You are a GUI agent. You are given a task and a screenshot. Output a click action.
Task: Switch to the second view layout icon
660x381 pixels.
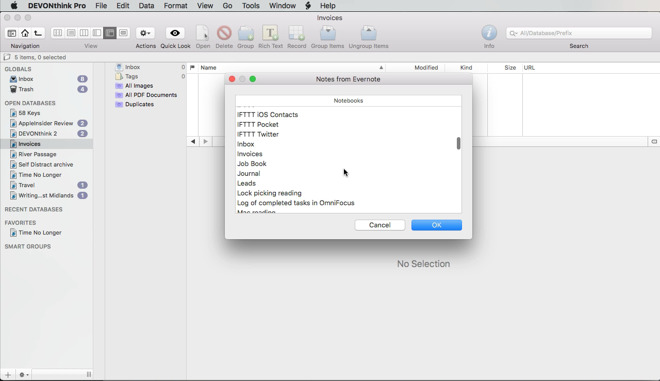tap(71, 33)
